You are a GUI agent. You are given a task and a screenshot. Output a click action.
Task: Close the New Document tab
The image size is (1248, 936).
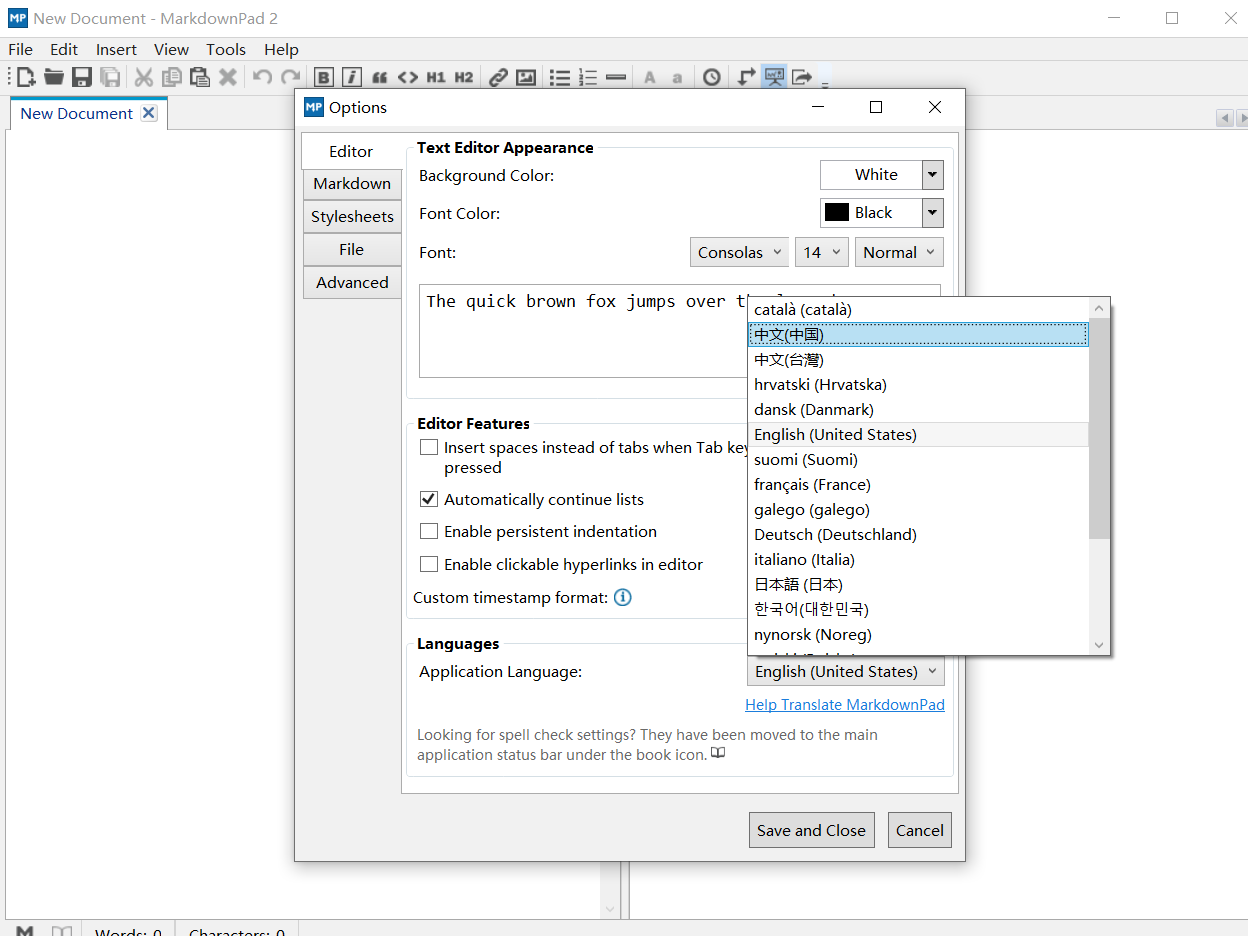coord(149,113)
